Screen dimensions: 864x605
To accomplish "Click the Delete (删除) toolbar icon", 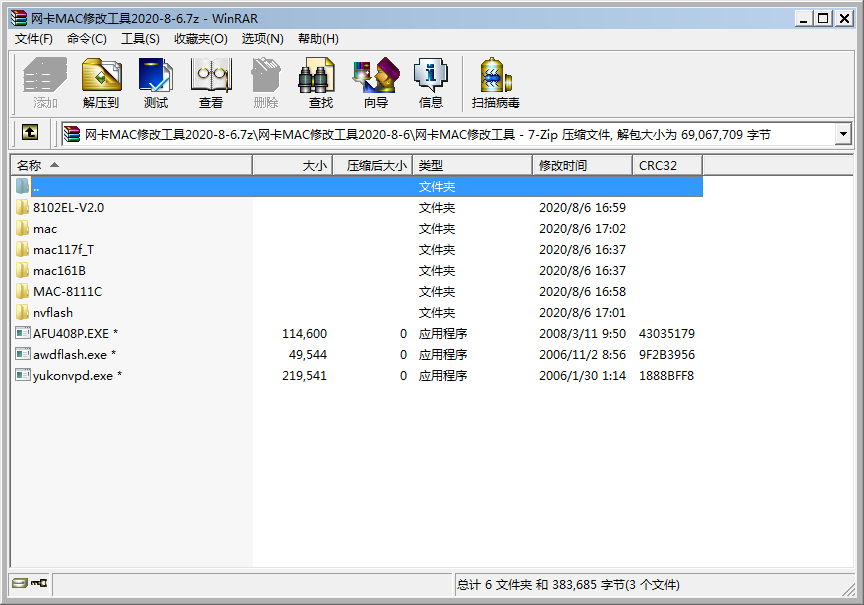I will (x=266, y=83).
